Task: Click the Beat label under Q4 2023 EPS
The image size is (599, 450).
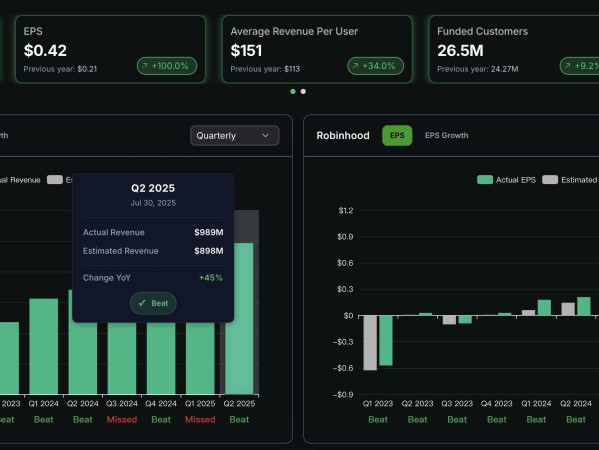Action: [x=497, y=419]
